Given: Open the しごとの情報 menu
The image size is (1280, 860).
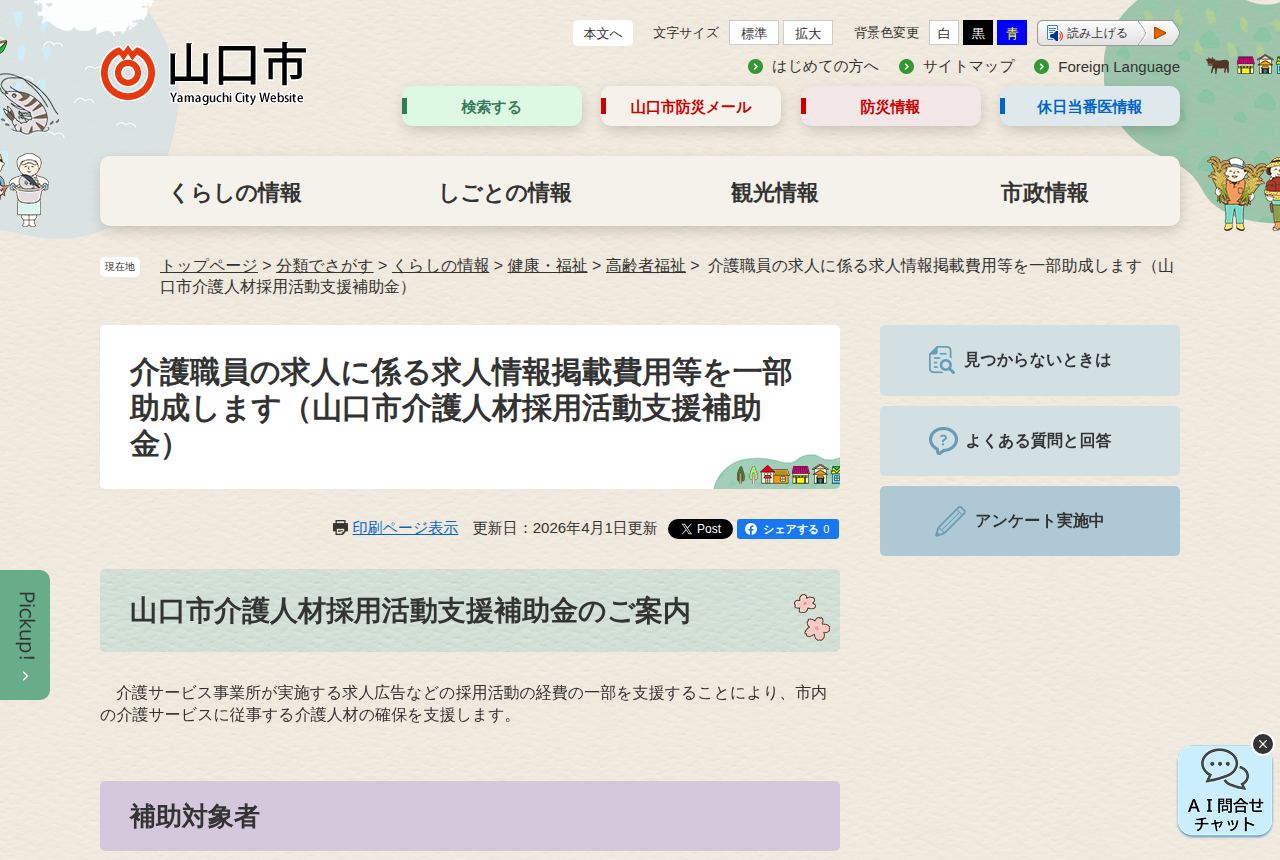Looking at the screenshot, I should pos(505,192).
